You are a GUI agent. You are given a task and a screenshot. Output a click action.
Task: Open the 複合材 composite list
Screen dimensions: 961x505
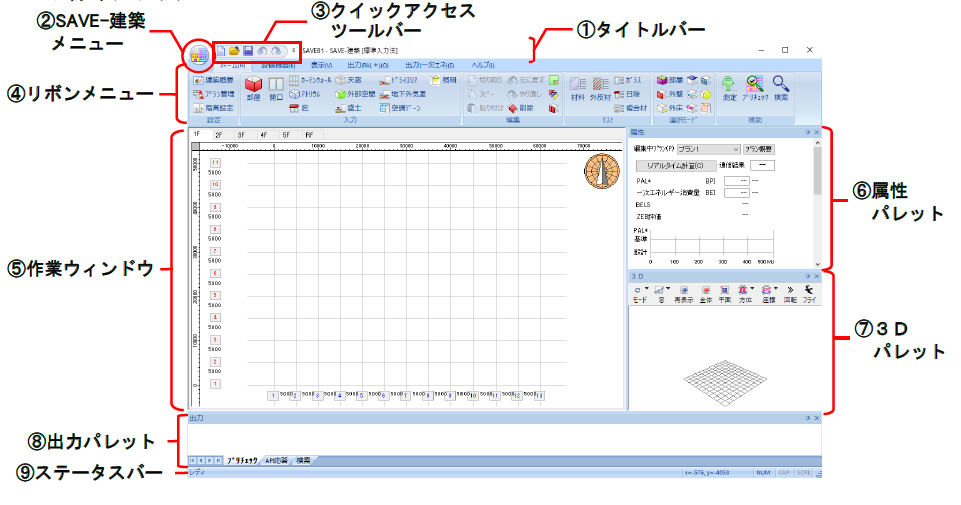631,108
